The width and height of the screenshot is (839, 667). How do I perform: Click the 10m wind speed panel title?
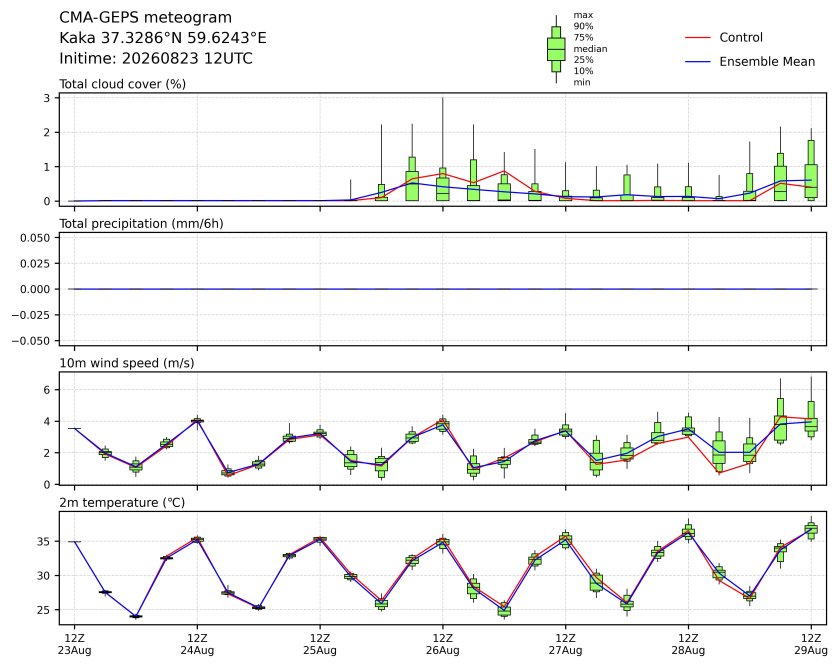click(x=127, y=363)
